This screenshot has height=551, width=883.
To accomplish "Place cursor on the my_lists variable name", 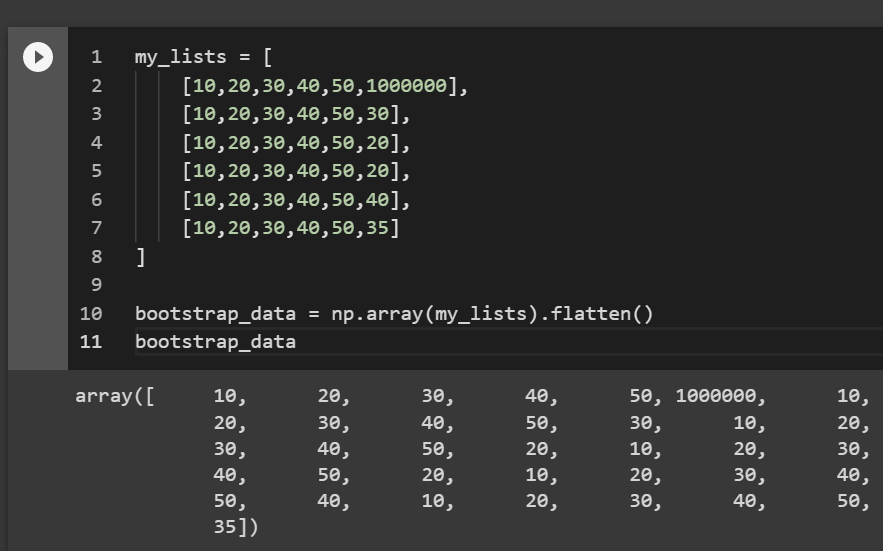I will (x=180, y=57).
